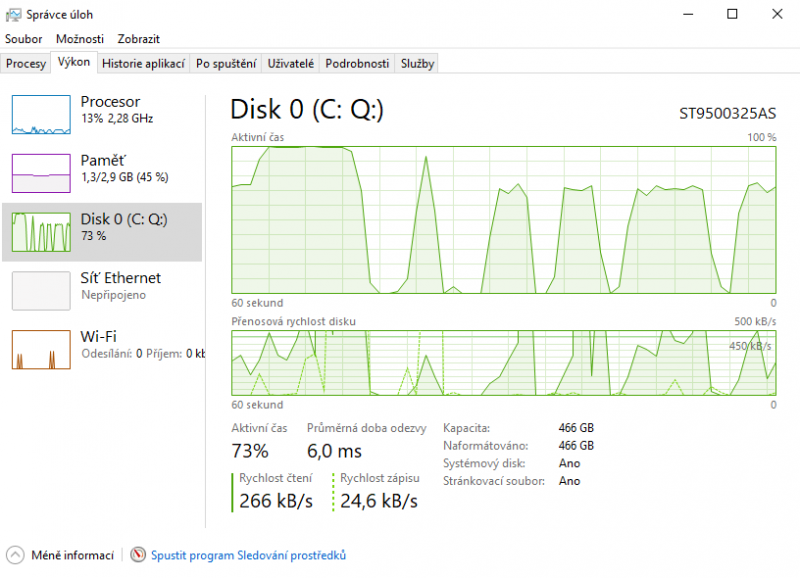Open Spustit program Sledování prostředků link
The height and width of the screenshot is (578, 800).
pyautogui.click(x=248, y=555)
